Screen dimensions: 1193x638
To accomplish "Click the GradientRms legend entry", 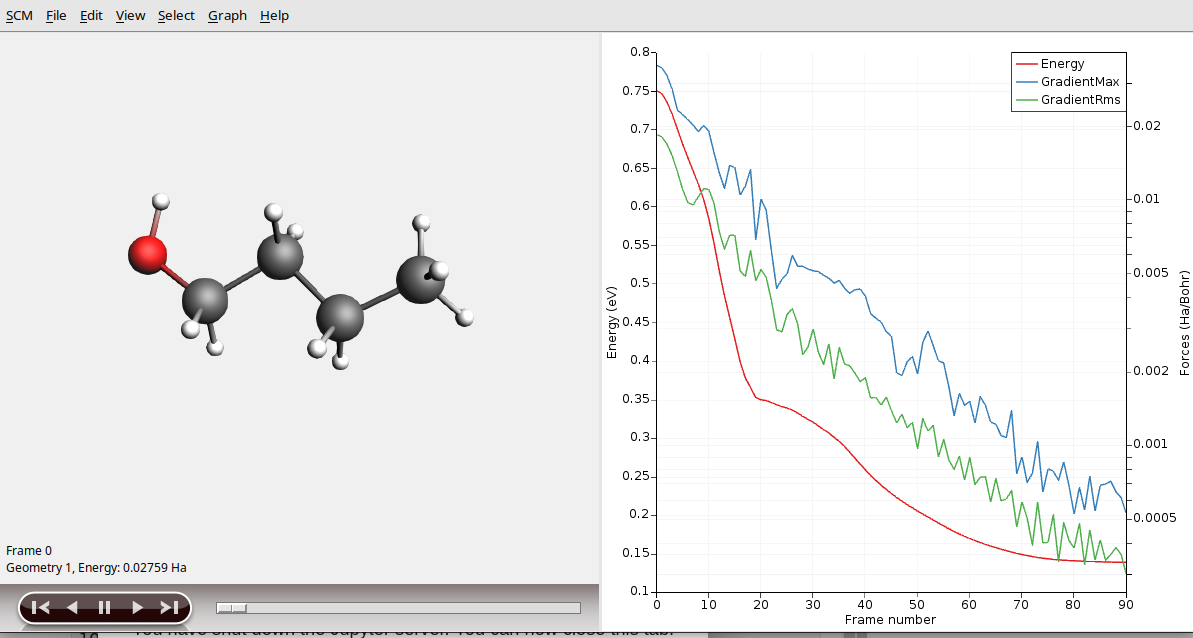I will click(x=1080, y=100).
